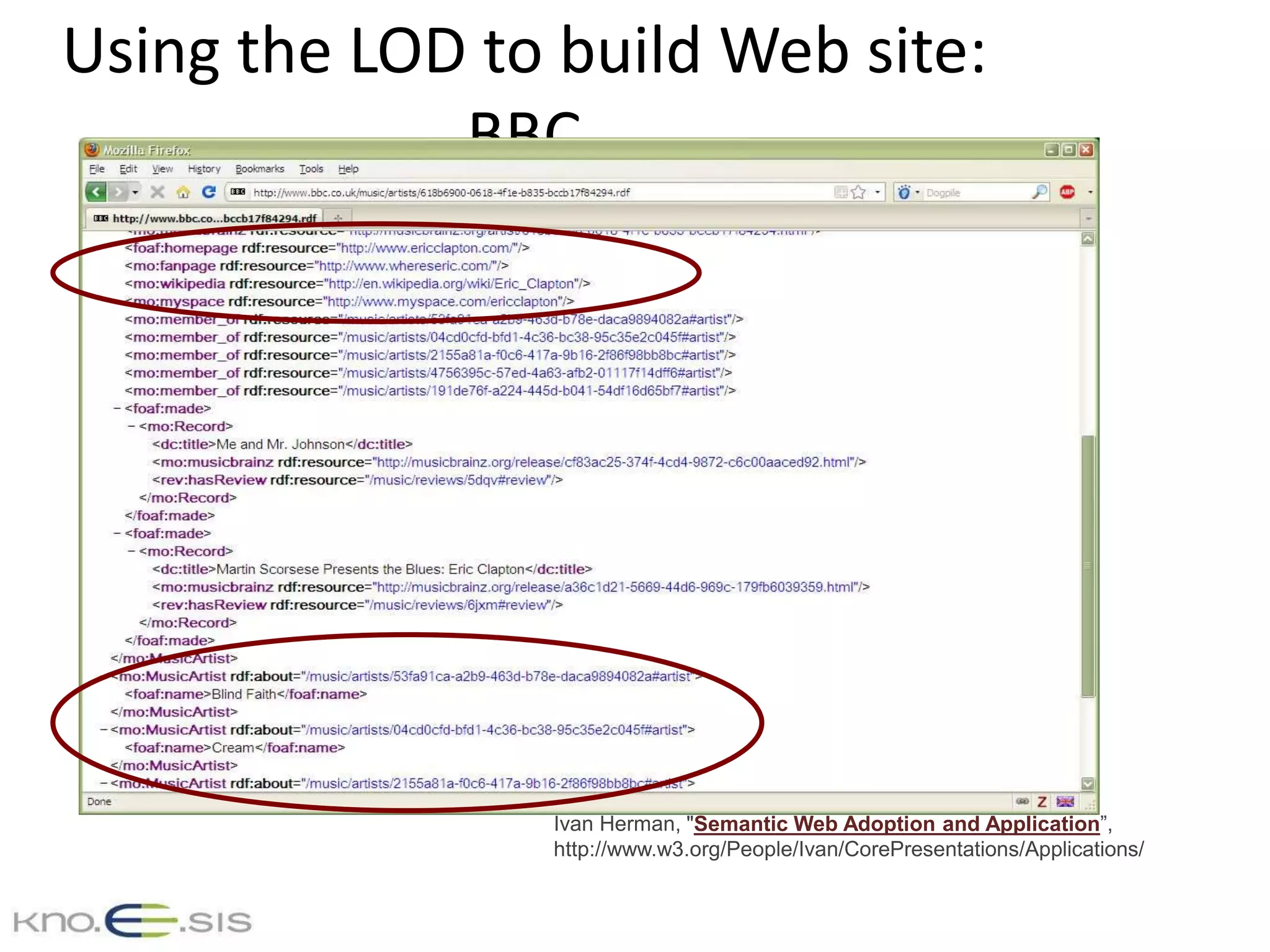Collapse the mo:Record for Martin Scorsese Presents

pos(131,551)
